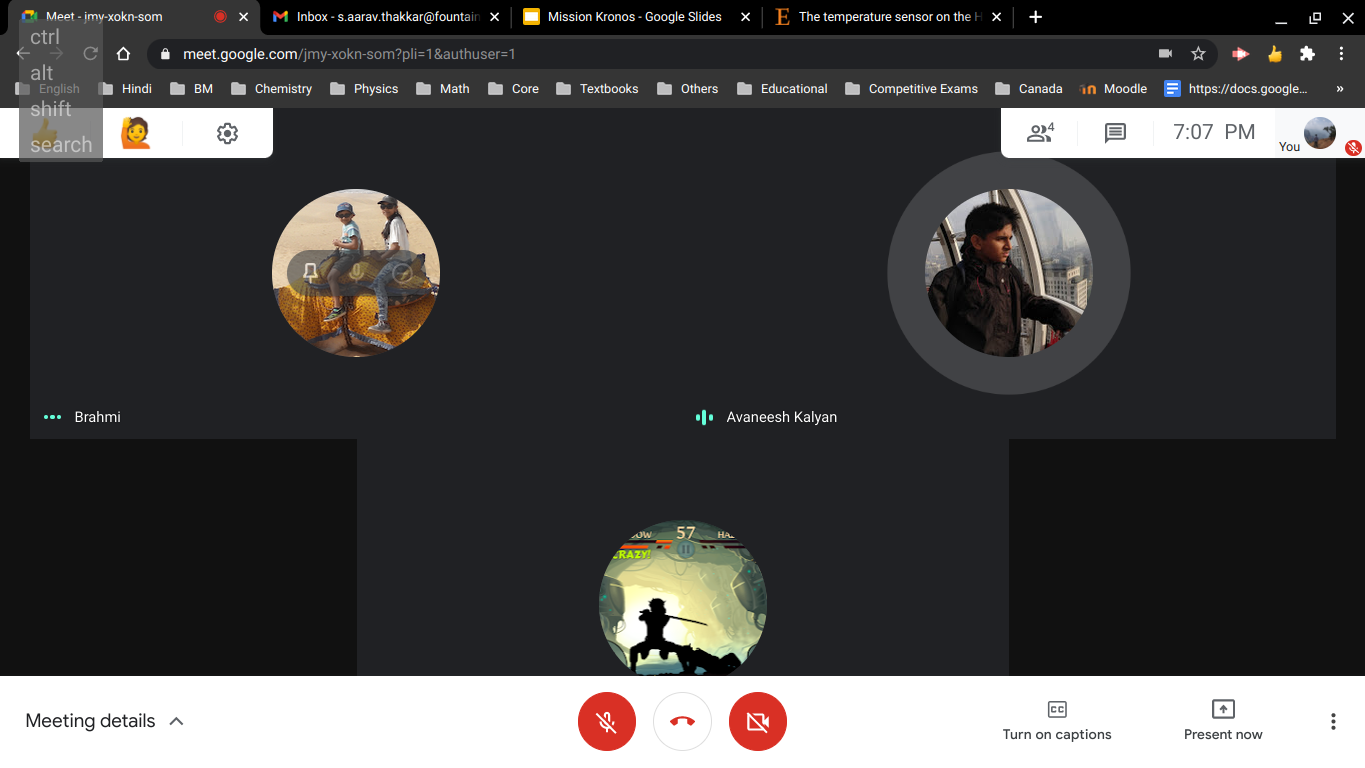Mute Brahmi's microphone from the tile overlay

point(356,272)
